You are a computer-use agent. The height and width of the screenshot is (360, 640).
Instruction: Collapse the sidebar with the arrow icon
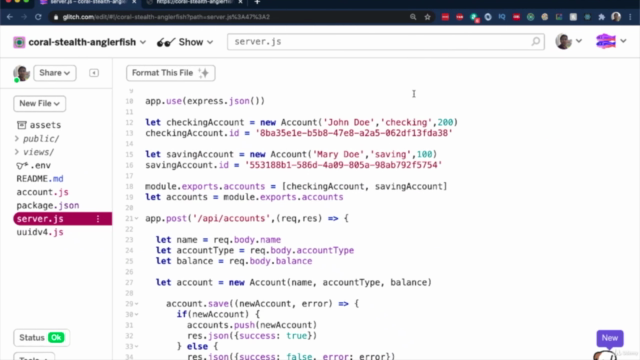point(94,73)
